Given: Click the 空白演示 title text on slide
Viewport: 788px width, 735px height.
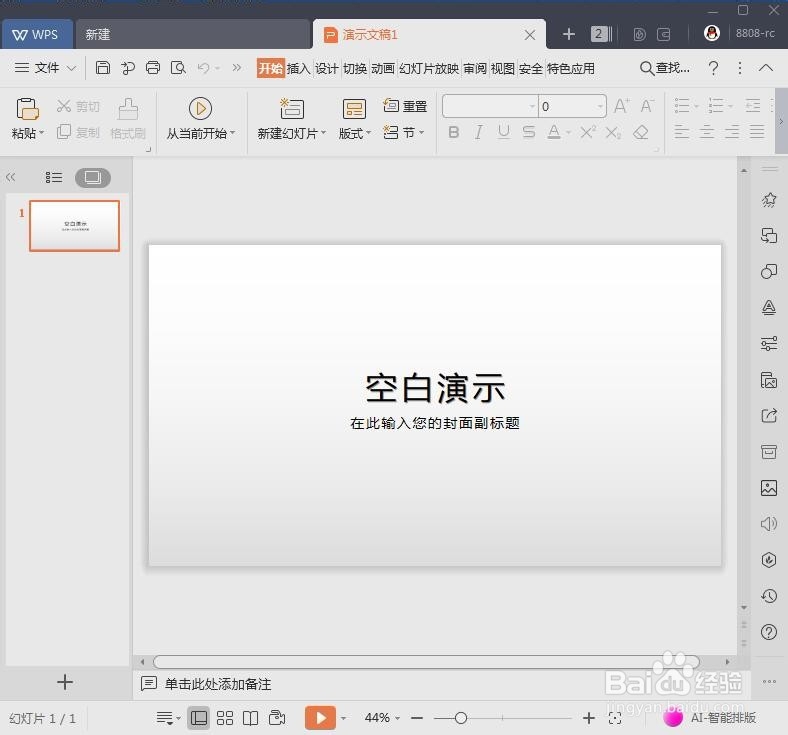Looking at the screenshot, I should tap(435, 388).
